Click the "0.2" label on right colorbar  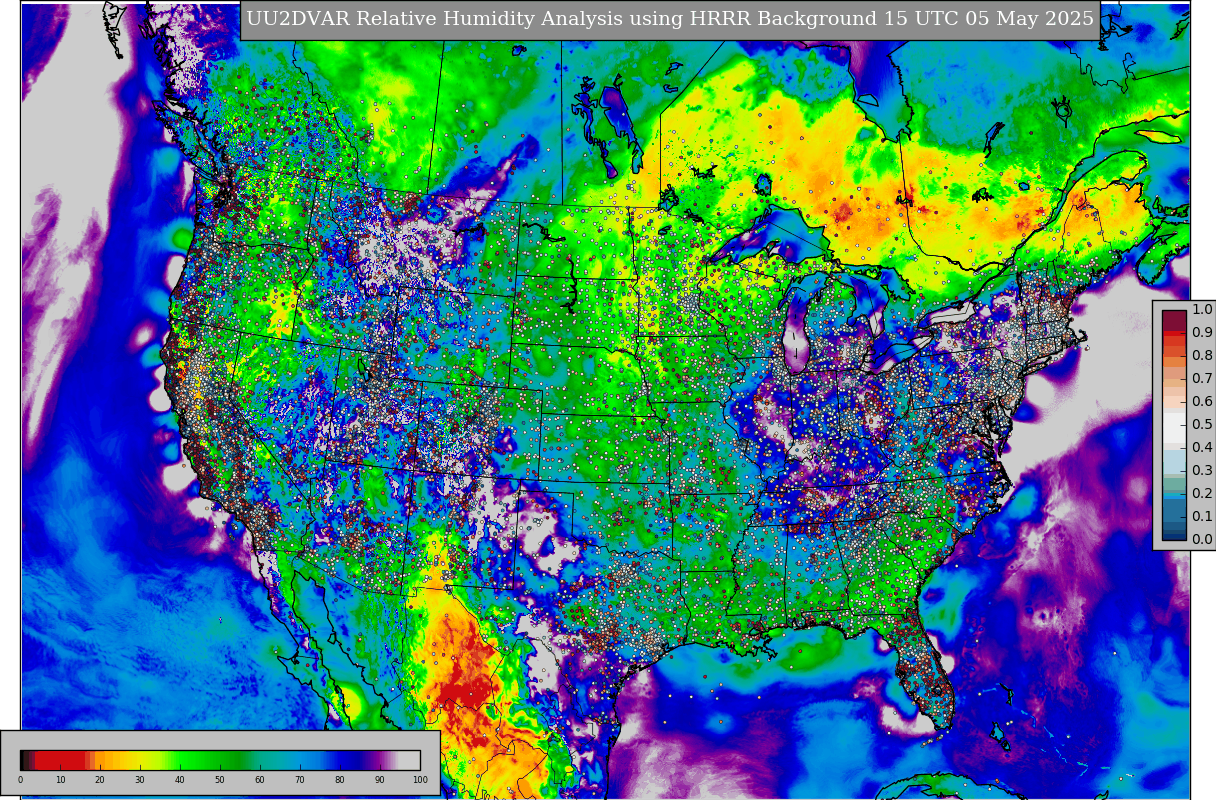(x=1202, y=493)
